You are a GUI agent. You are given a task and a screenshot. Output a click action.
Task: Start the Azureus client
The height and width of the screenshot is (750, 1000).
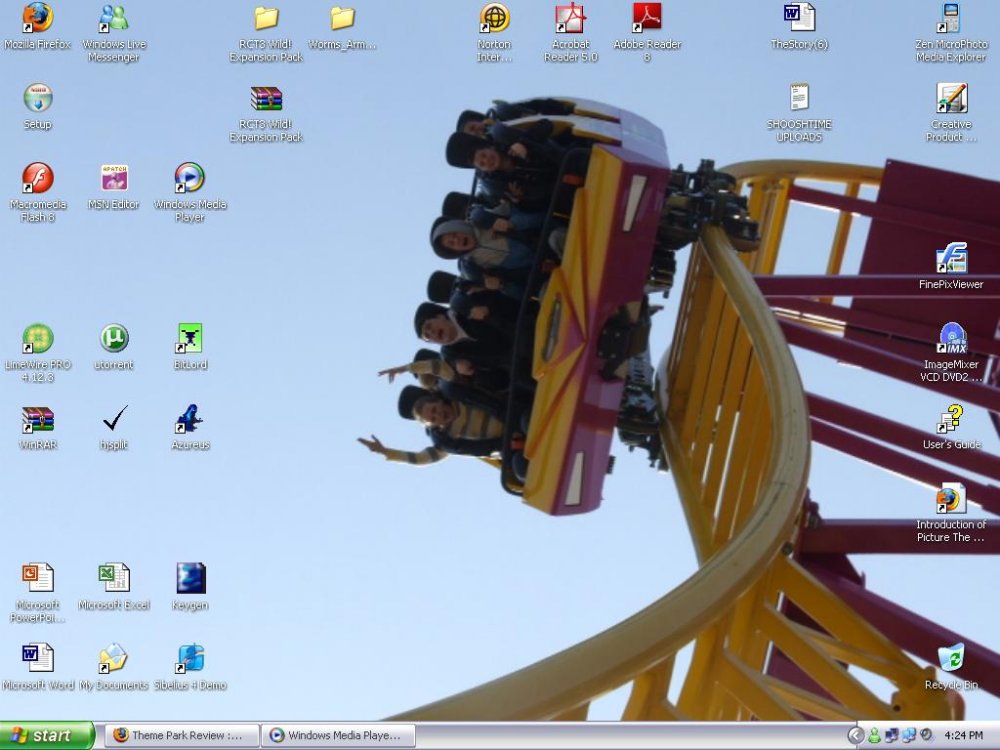click(x=190, y=420)
